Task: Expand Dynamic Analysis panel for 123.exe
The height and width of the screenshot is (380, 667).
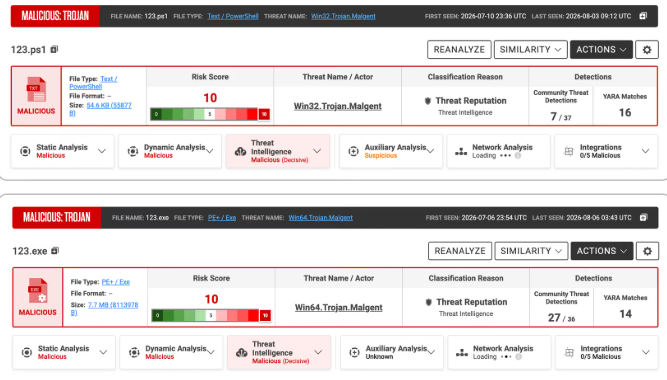Action: pyautogui.click(x=211, y=352)
